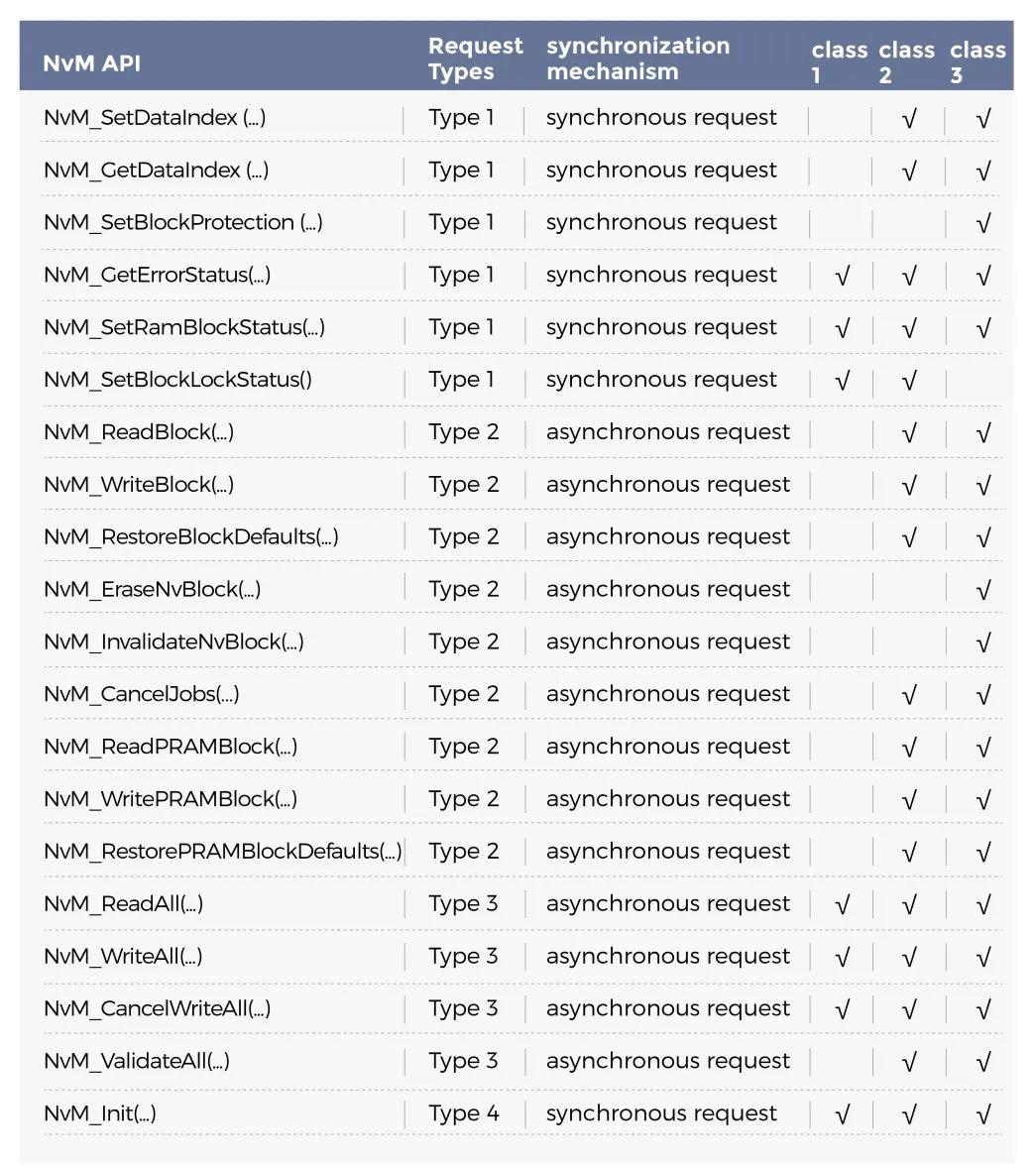Click the class 1 checkmark for NvM_GetErrorStatus
Viewport: 1036px width, 1168px height.
[842, 277]
